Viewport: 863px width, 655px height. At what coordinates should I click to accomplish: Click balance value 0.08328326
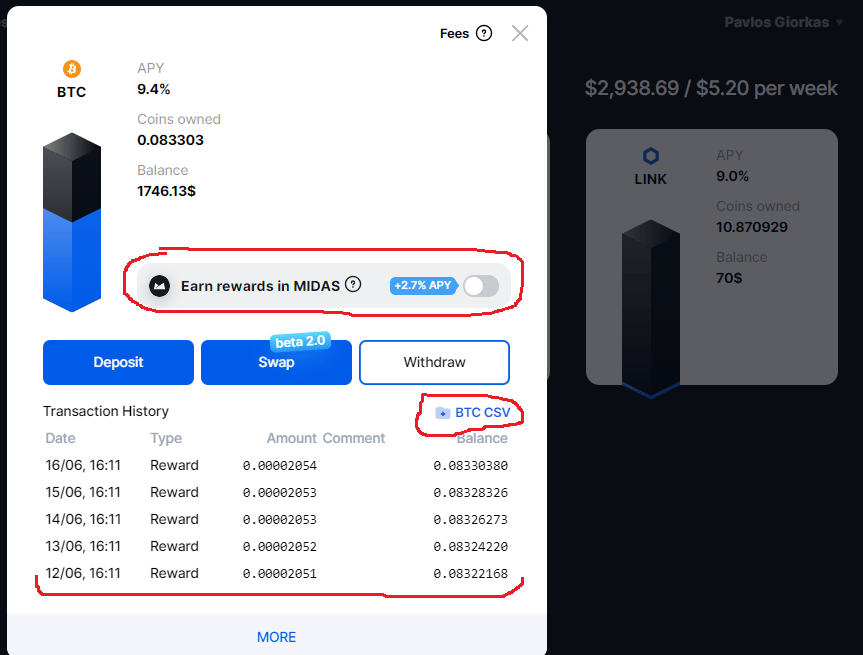pos(471,493)
